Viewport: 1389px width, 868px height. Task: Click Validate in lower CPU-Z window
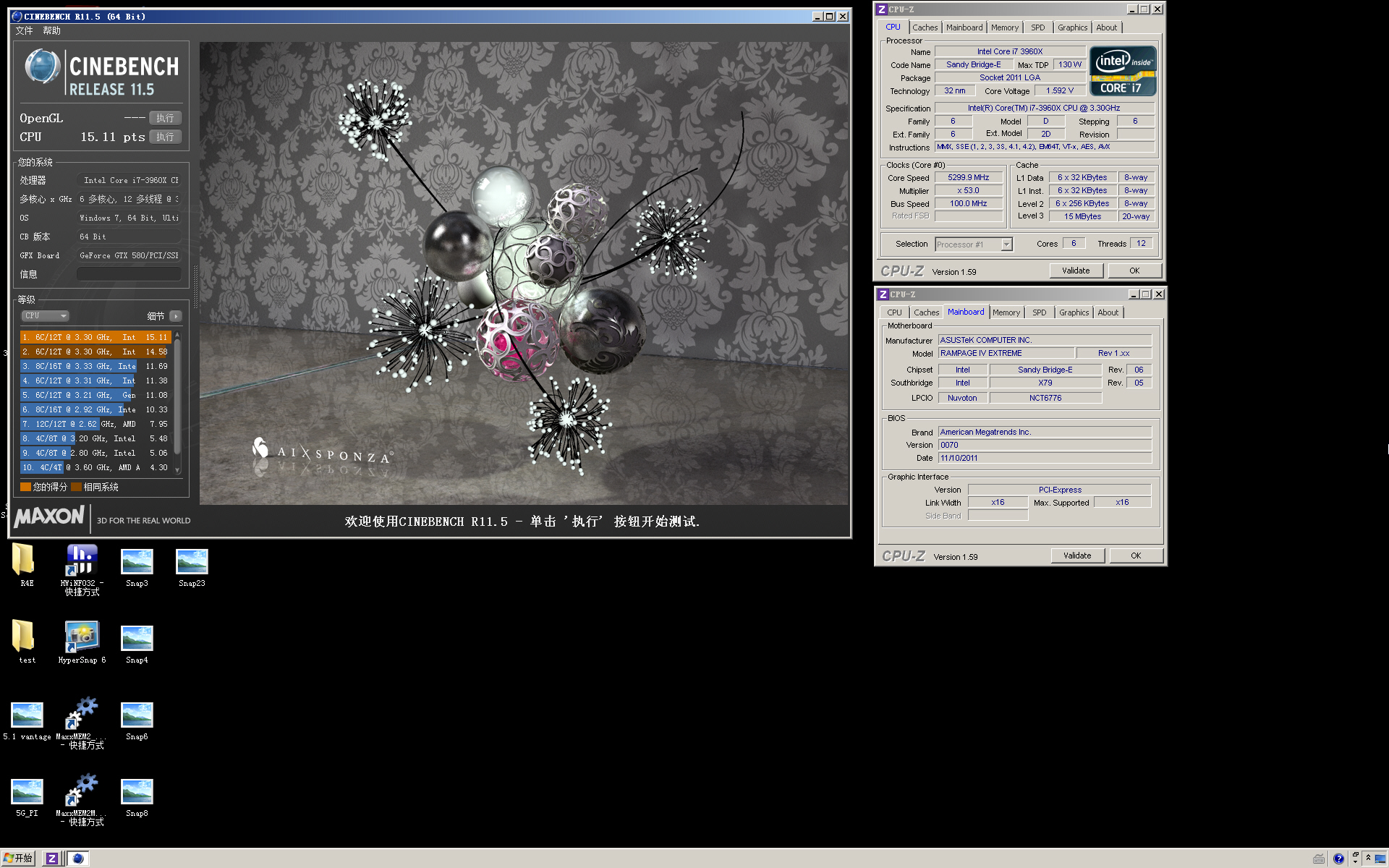[x=1077, y=556]
